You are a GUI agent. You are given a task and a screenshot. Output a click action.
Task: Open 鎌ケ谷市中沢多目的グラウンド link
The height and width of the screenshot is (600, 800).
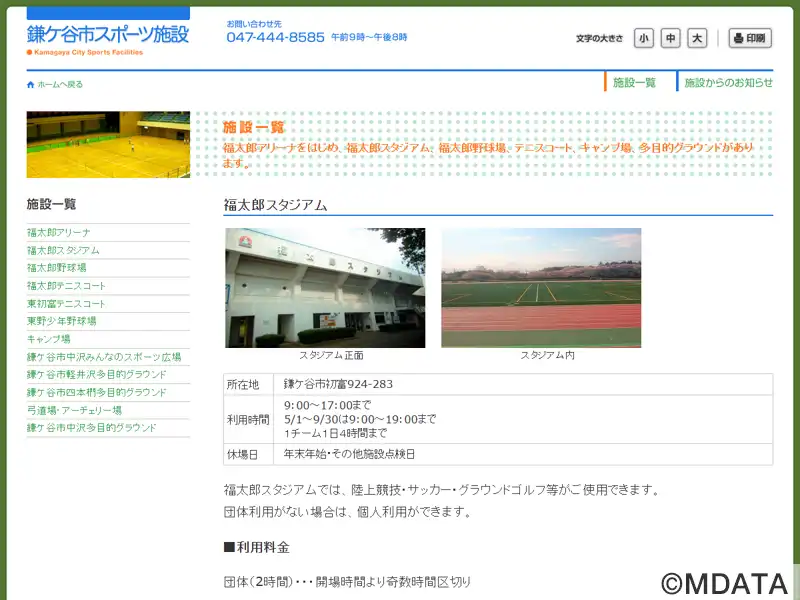click(92, 428)
